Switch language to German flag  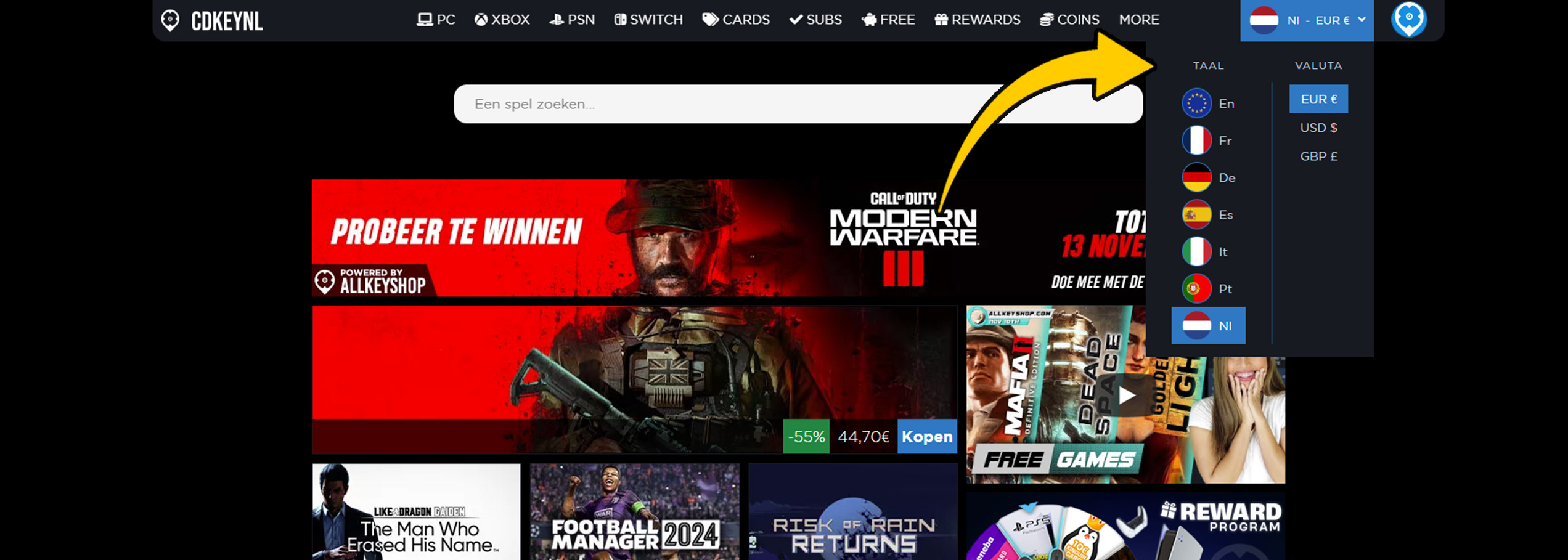point(1196,177)
